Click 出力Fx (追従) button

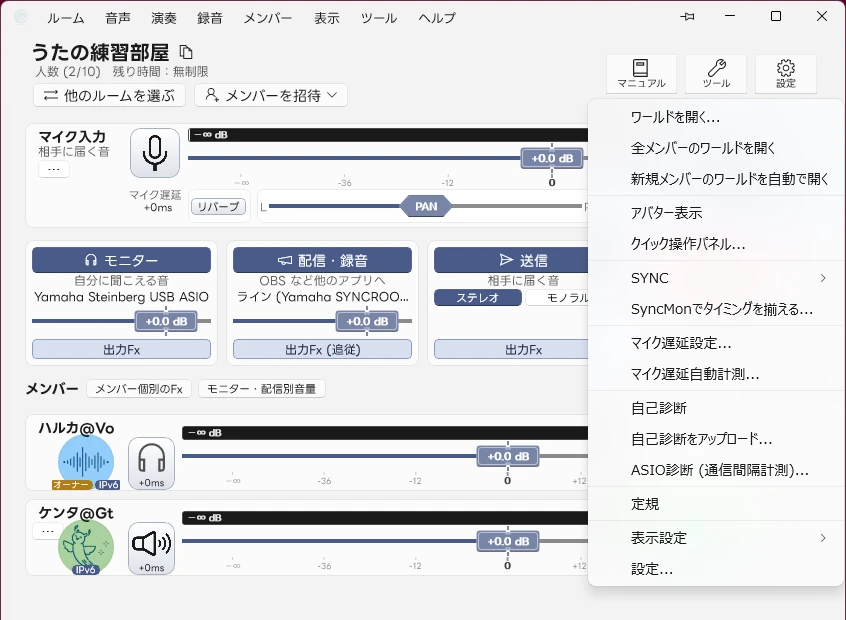322,350
